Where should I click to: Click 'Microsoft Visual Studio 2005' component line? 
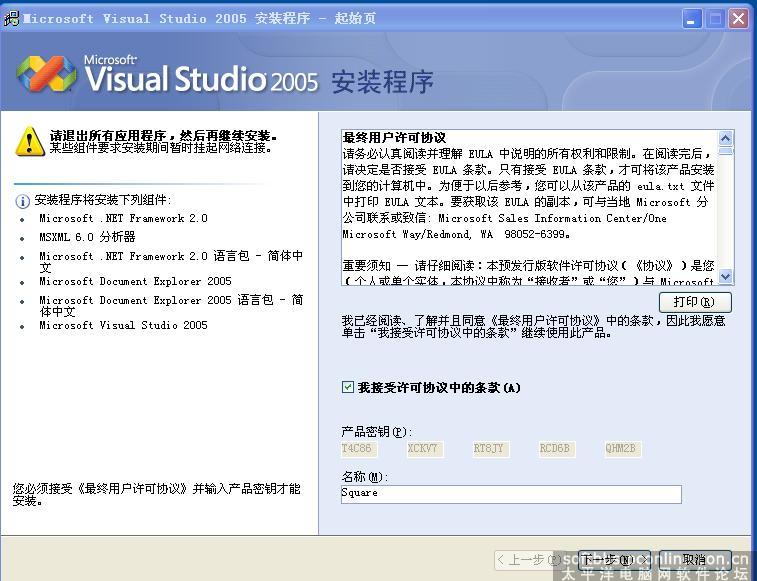(124, 325)
